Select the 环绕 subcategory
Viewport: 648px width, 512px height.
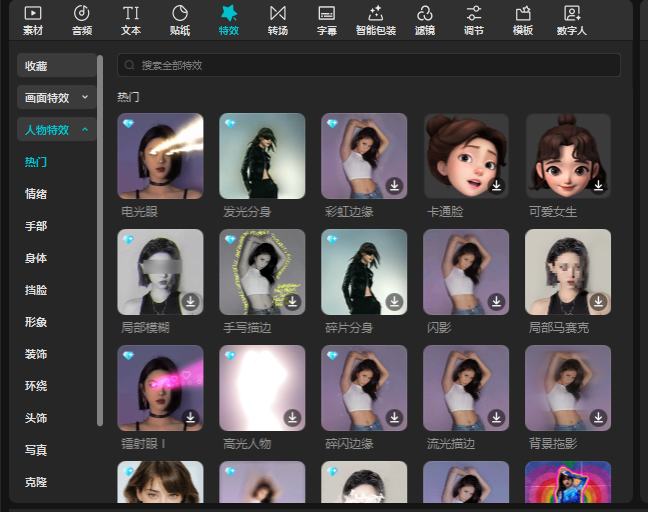coord(36,386)
